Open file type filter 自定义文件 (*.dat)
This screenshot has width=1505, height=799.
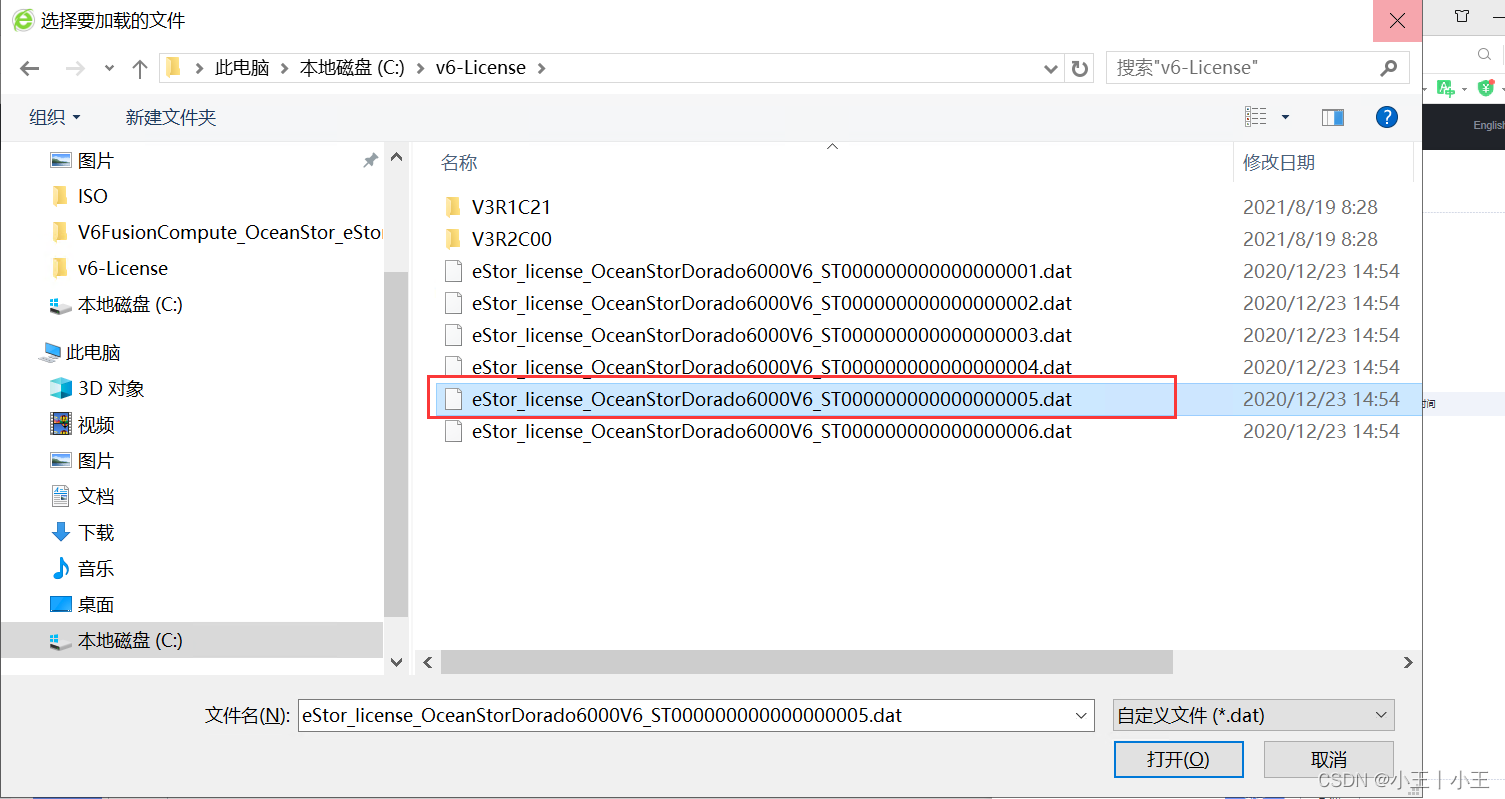(x=1253, y=715)
